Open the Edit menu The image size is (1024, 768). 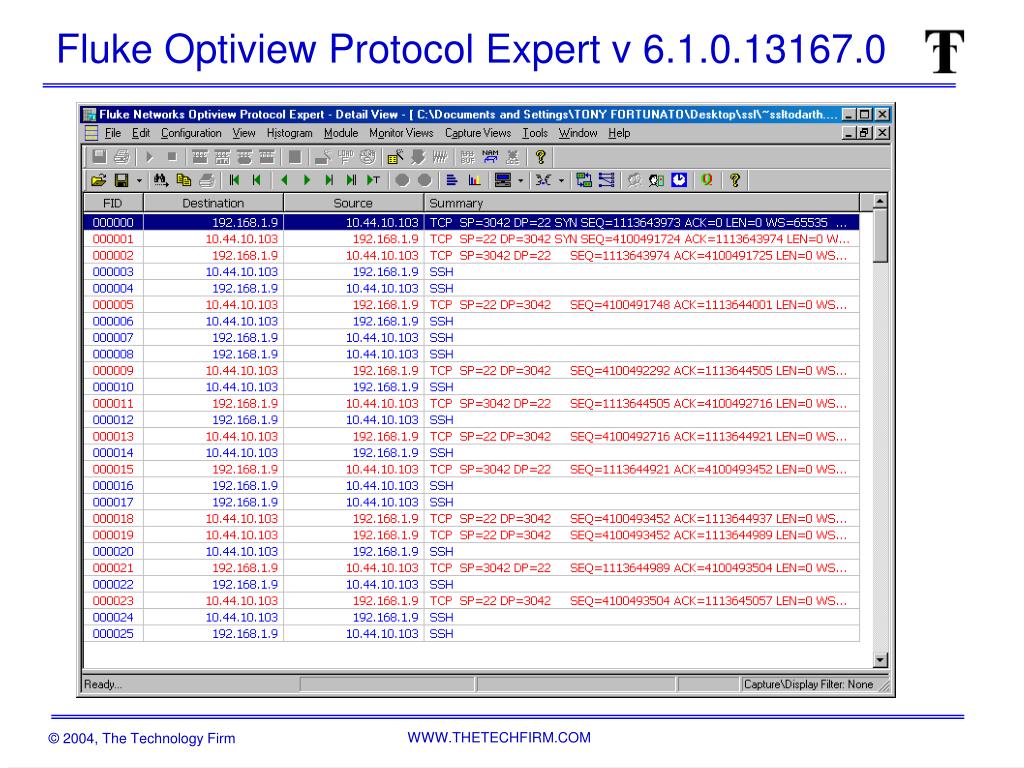click(141, 133)
